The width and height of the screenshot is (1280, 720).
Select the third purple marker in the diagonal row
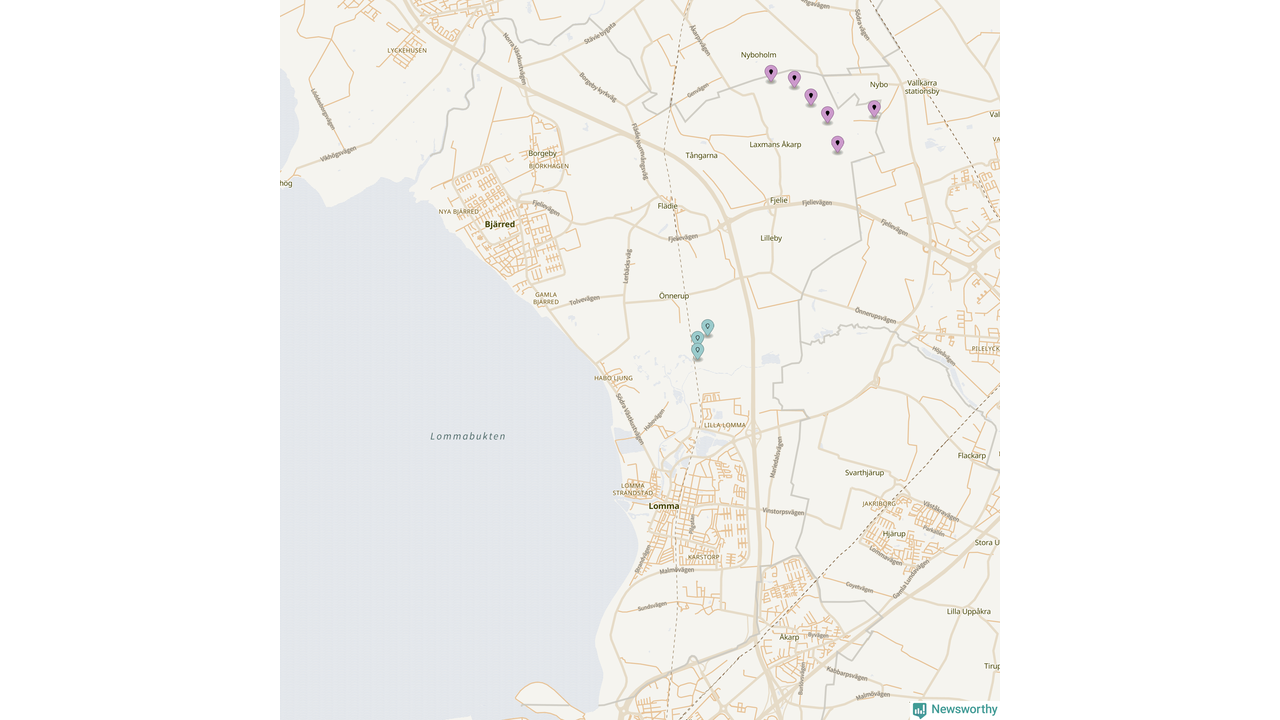(x=811, y=96)
